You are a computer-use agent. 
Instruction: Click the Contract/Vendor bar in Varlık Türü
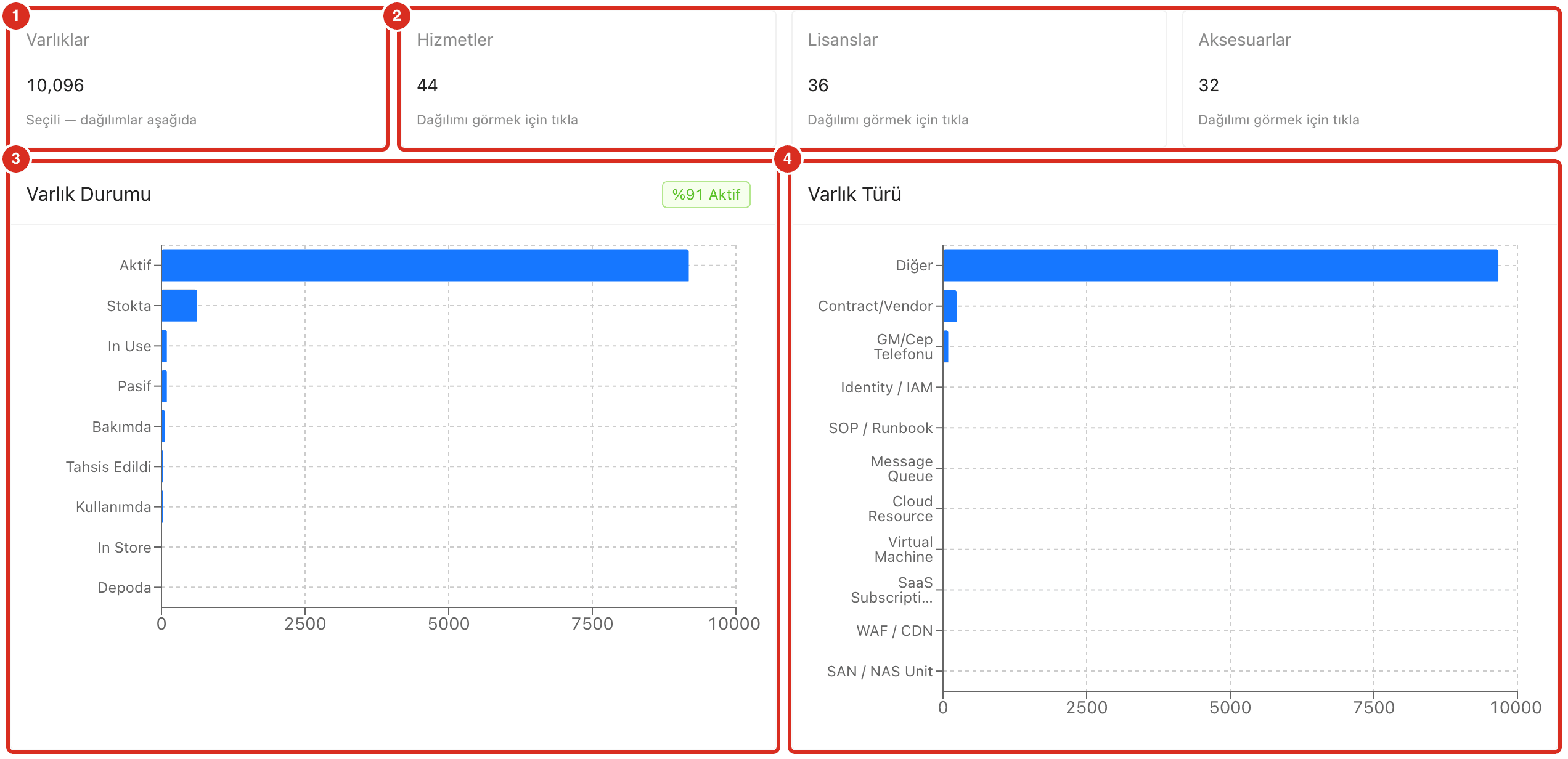pos(950,306)
